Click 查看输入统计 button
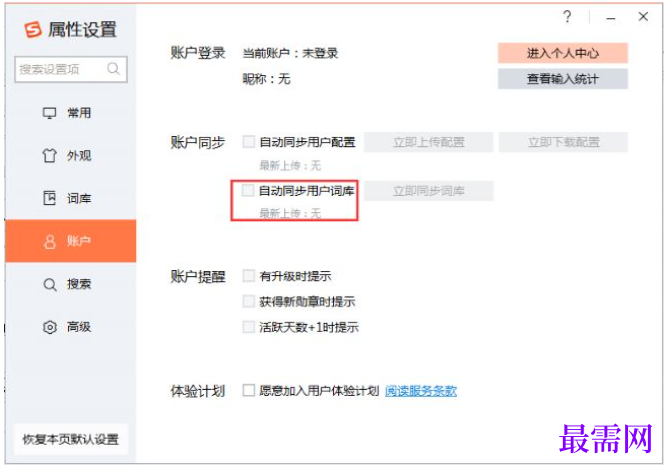The width and height of the screenshot is (671, 470). [562, 79]
